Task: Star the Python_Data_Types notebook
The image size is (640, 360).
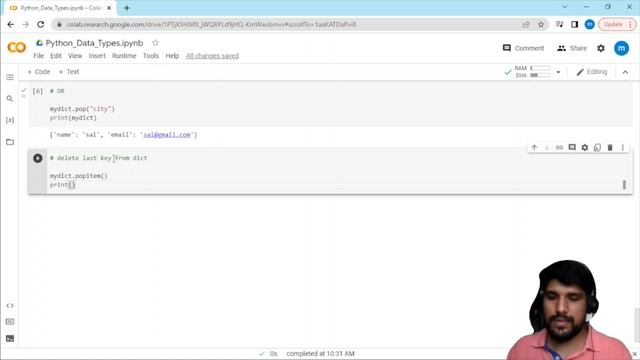Action: coord(155,43)
